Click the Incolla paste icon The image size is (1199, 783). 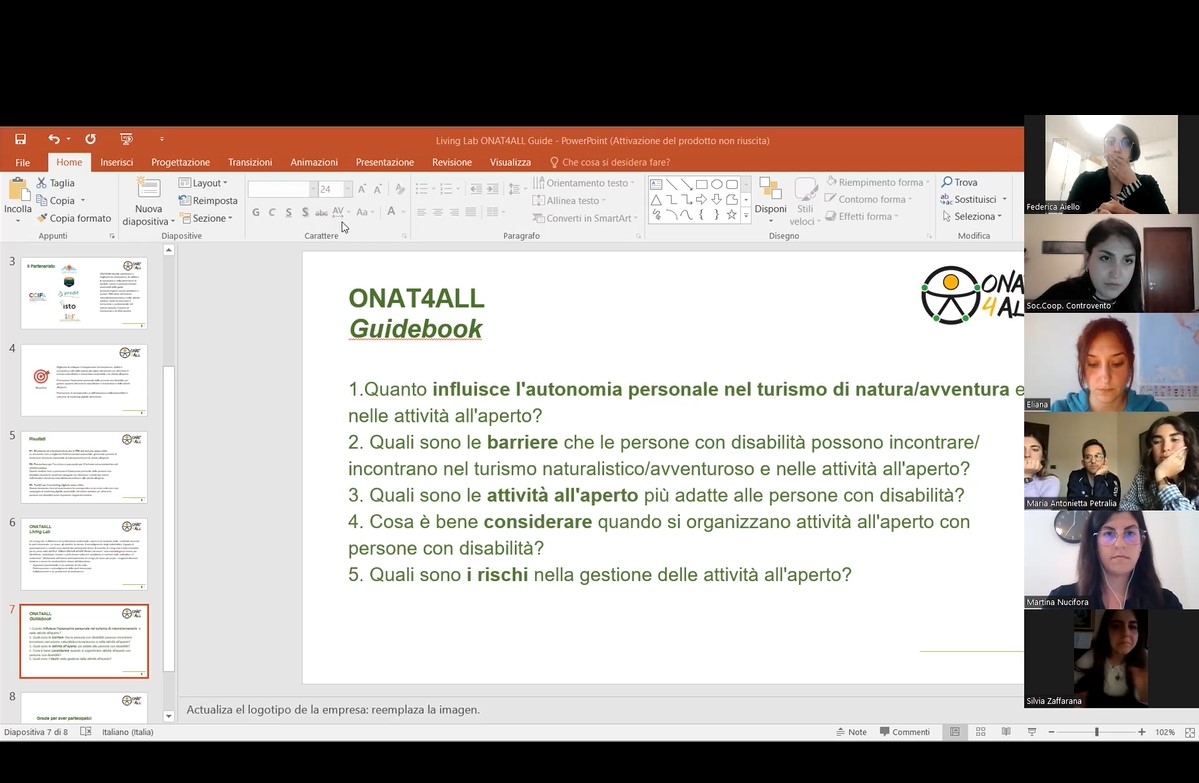click(18, 190)
